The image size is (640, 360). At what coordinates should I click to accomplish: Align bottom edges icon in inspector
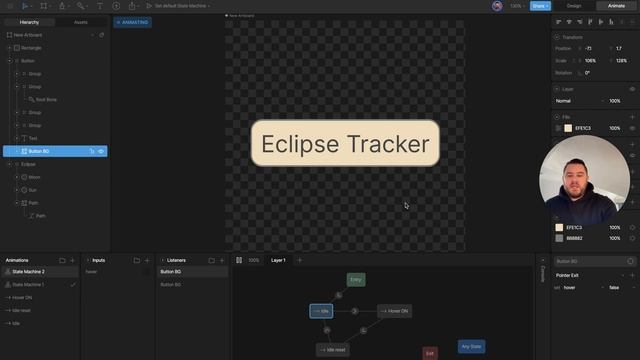(611, 22)
